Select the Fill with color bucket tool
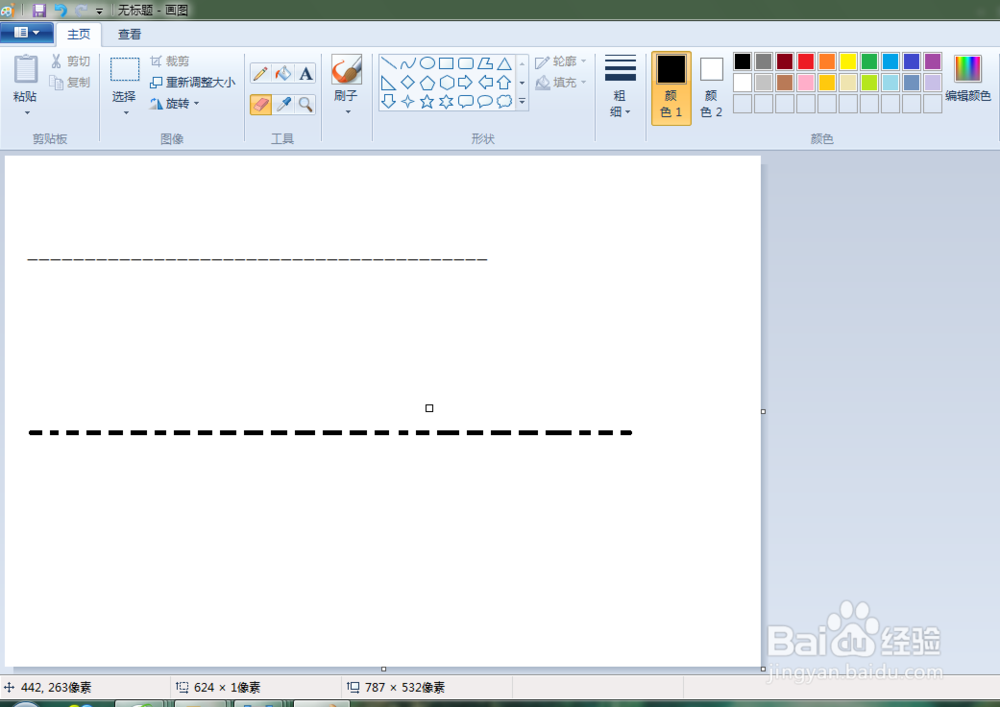This screenshot has height=707, width=1000. click(x=283, y=74)
